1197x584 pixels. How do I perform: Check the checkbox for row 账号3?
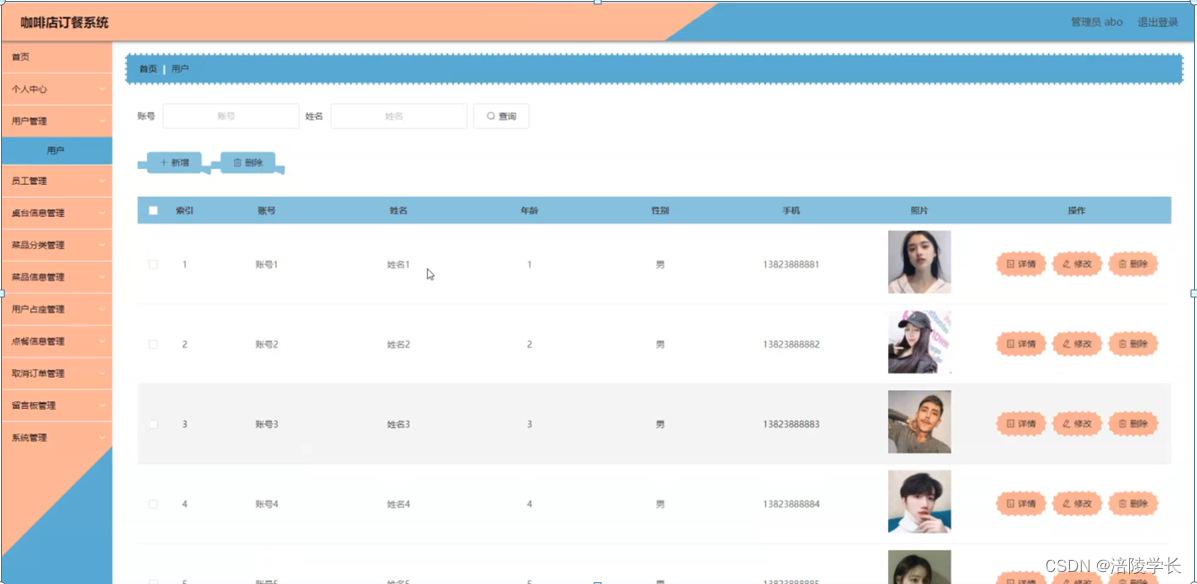pos(153,424)
